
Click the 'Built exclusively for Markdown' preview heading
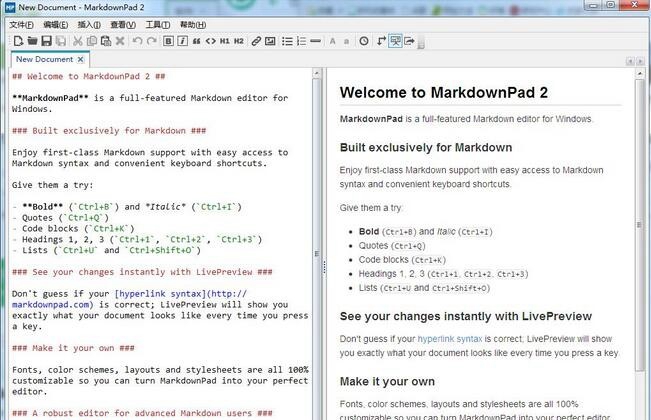[426, 148]
